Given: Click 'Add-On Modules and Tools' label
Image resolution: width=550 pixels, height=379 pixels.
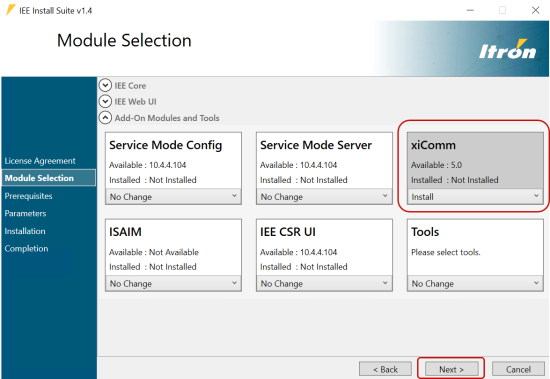Looking at the screenshot, I should click(167, 118).
